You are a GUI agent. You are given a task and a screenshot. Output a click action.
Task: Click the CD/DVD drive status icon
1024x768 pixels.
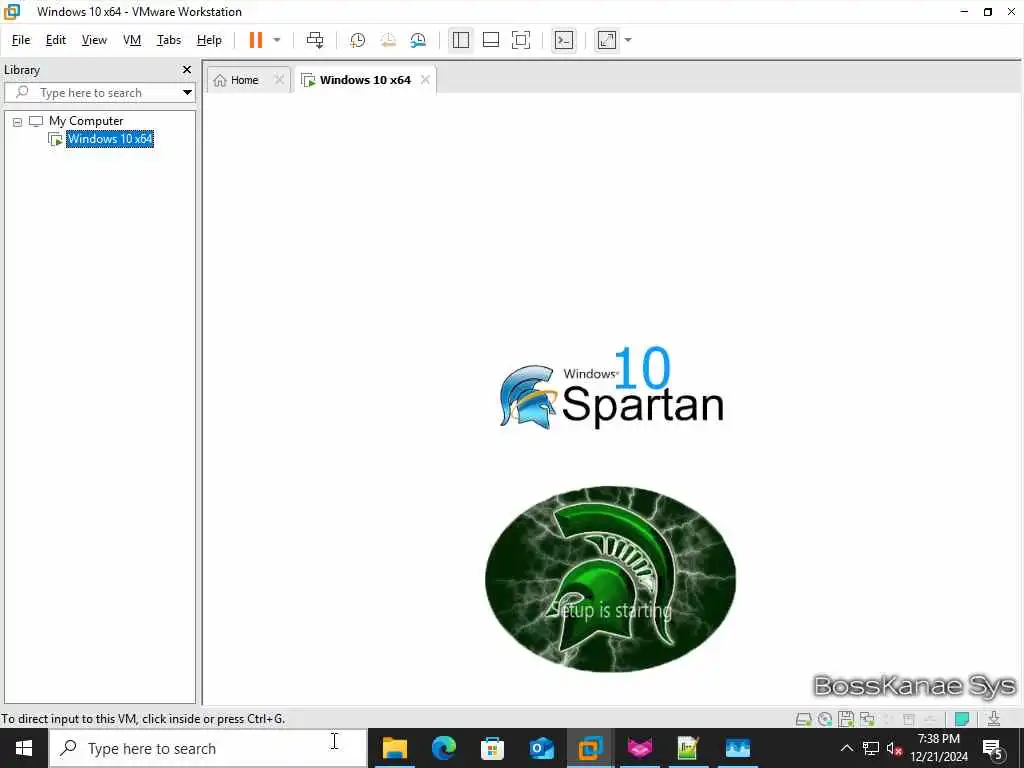[825, 719]
